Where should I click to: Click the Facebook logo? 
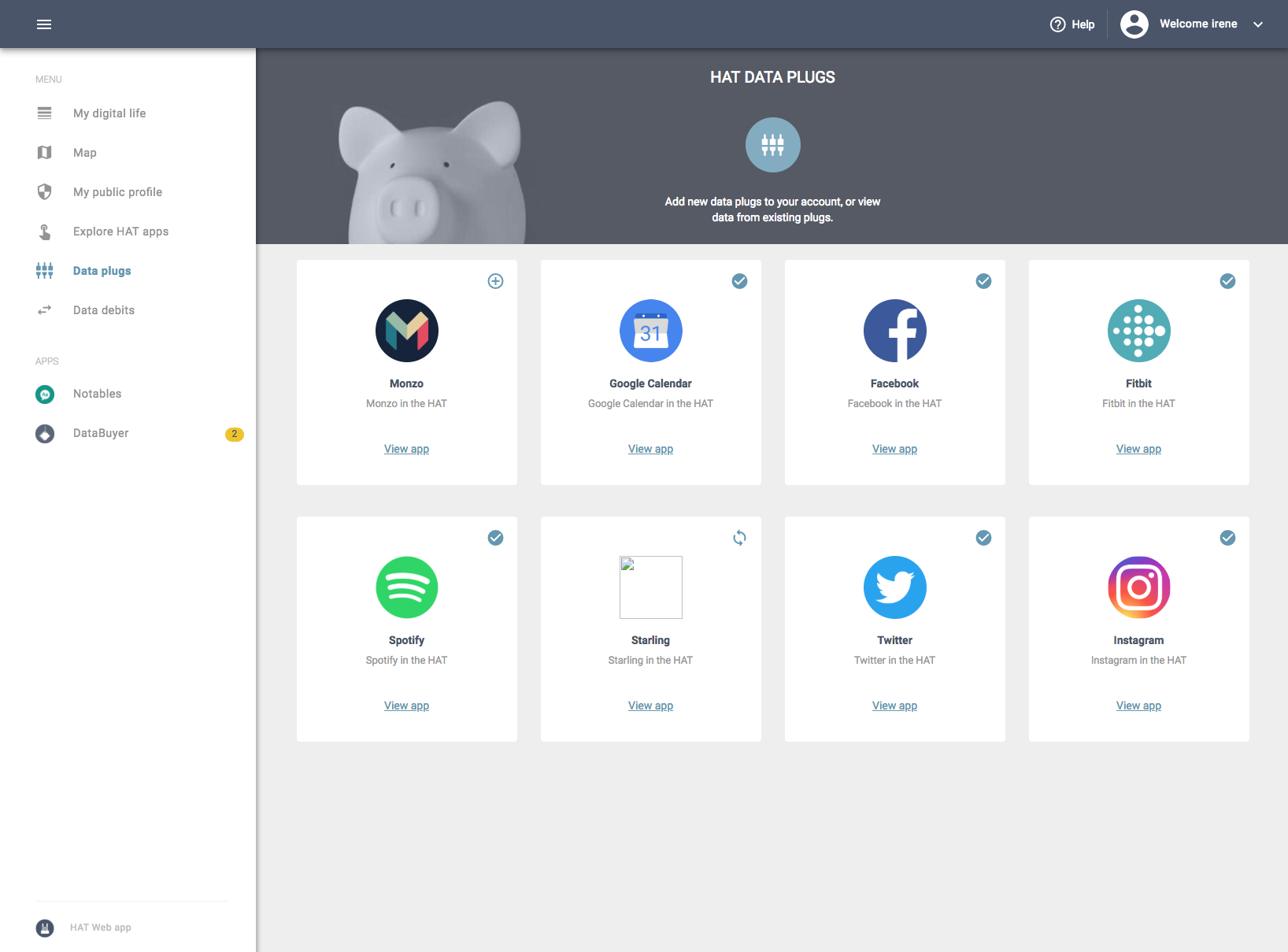895,331
